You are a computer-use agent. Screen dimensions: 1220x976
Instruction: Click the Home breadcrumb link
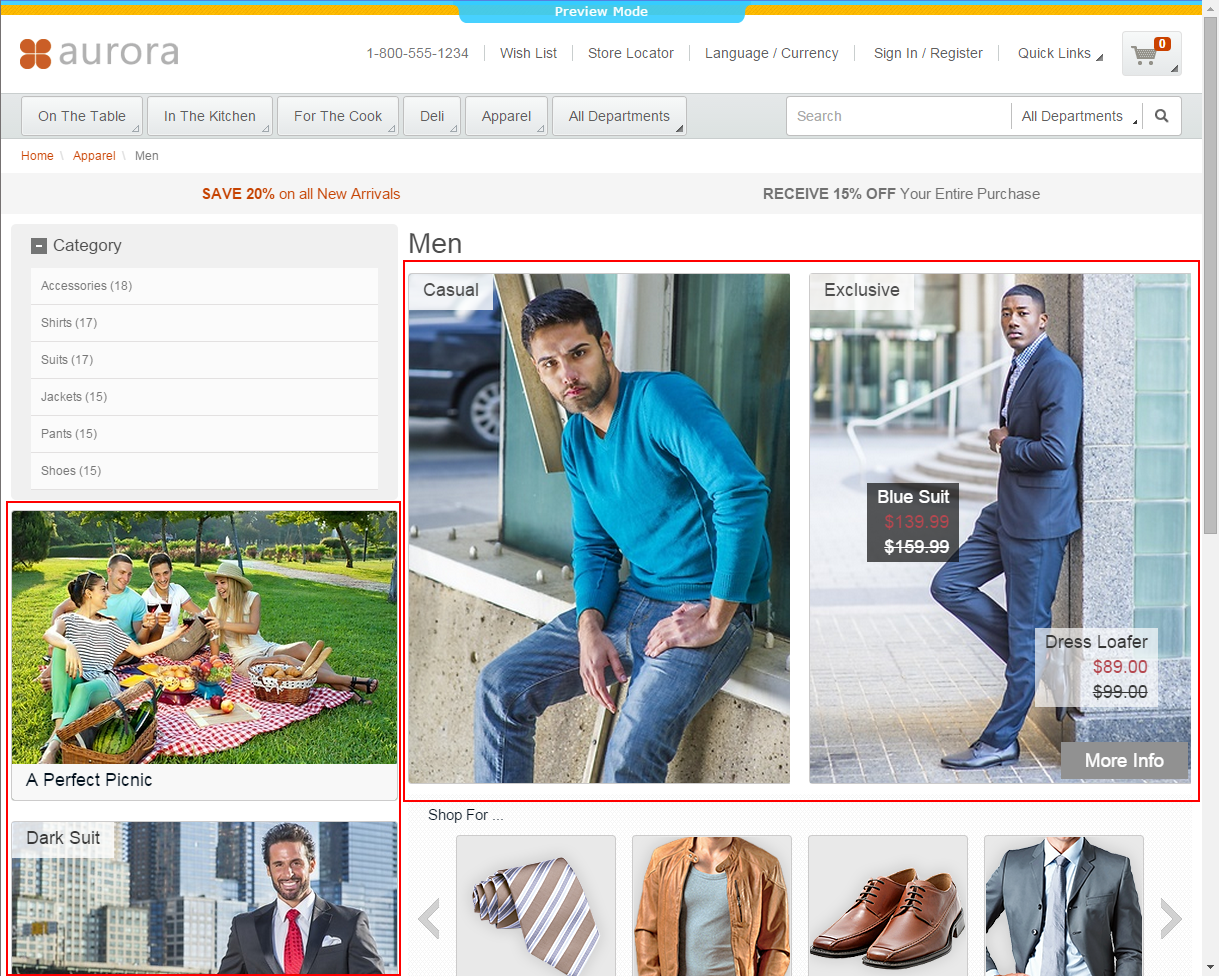(x=37, y=155)
